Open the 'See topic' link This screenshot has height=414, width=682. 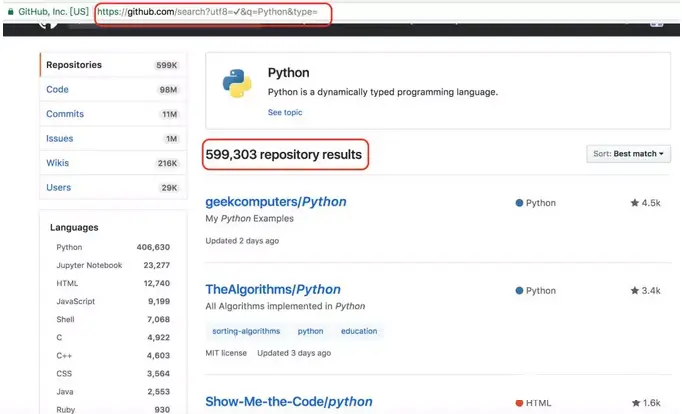point(285,112)
